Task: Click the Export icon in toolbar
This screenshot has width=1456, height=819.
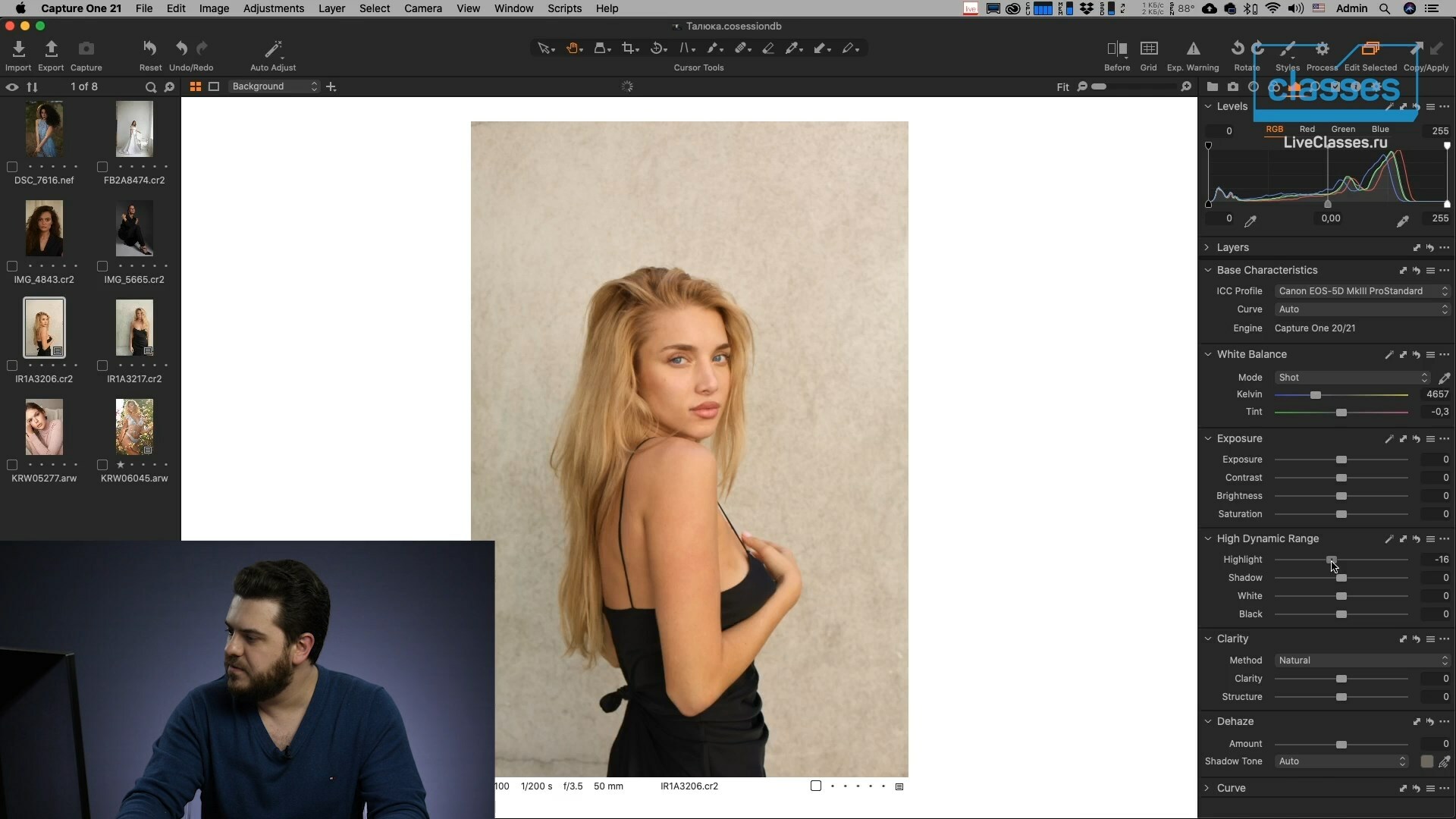Action: pos(51,49)
